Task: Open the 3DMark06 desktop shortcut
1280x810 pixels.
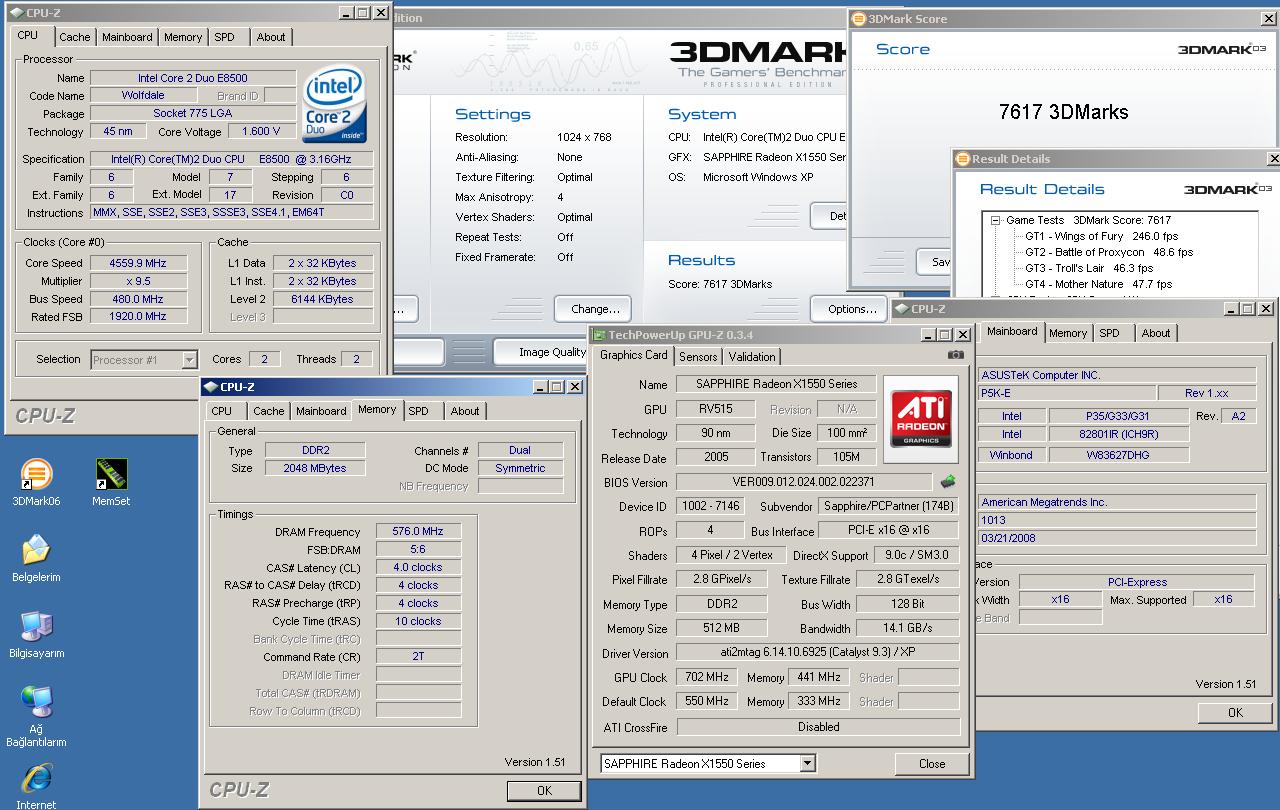Action: 36,482
